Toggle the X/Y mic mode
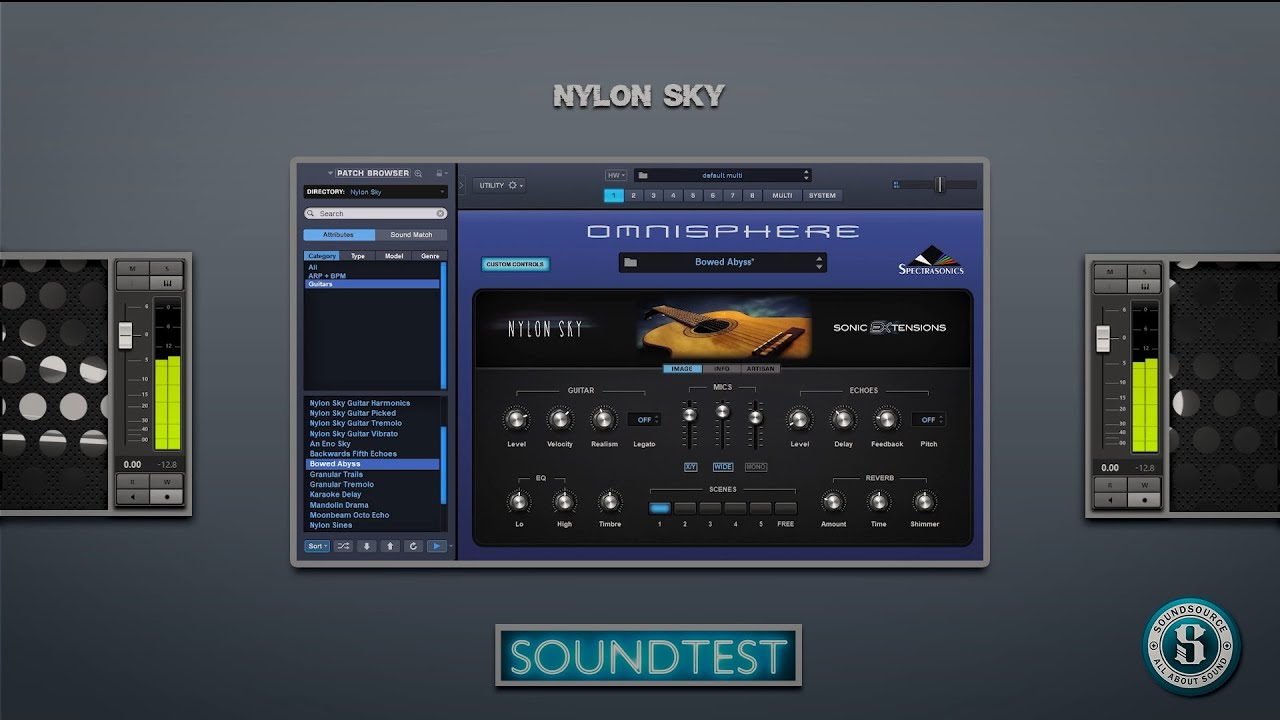The image size is (1280, 720). [690, 467]
